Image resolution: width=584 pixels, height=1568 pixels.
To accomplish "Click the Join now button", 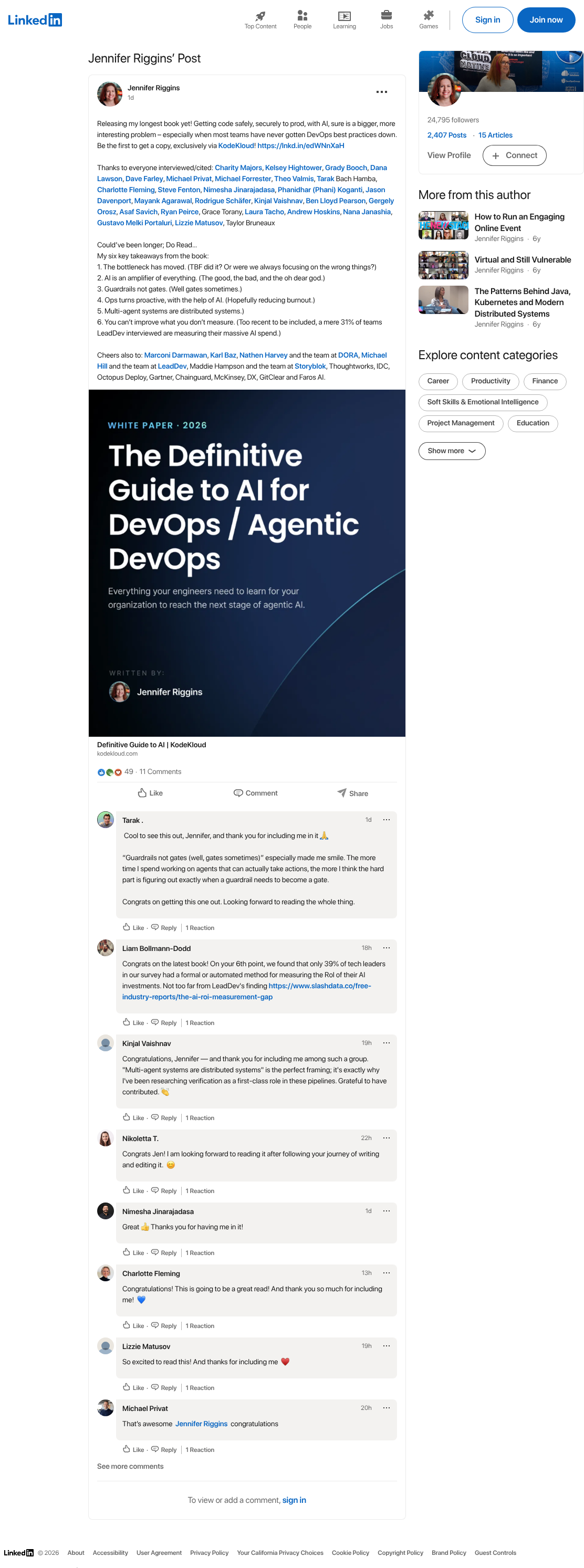I will click(x=546, y=20).
